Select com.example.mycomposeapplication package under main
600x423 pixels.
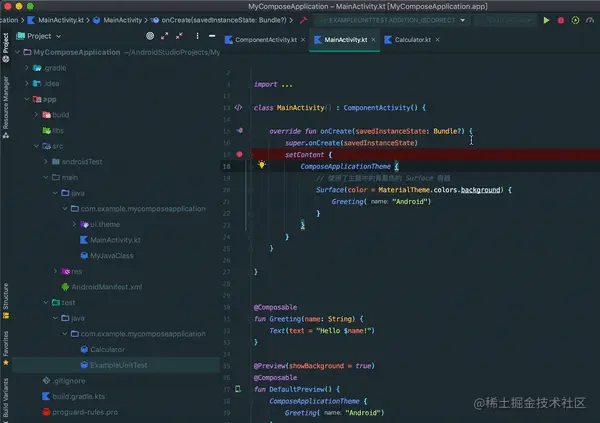tap(138, 209)
